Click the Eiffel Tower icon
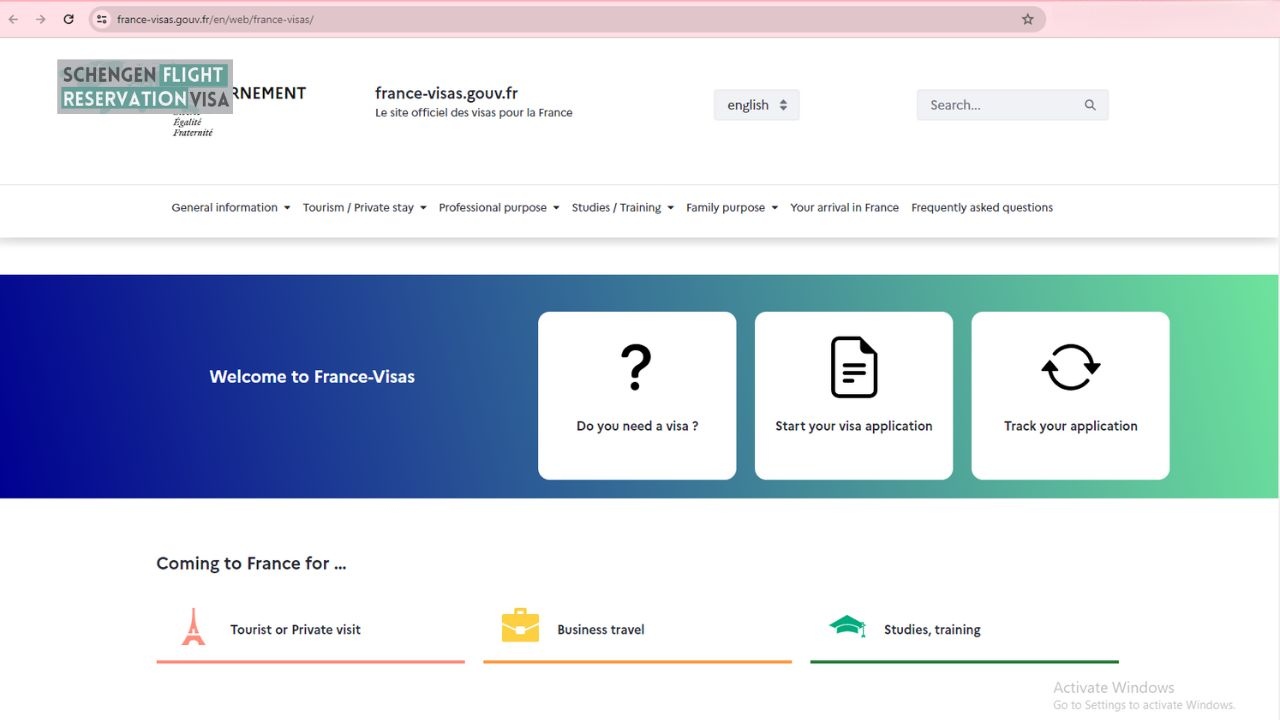The image size is (1280, 720). click(193, 627)
